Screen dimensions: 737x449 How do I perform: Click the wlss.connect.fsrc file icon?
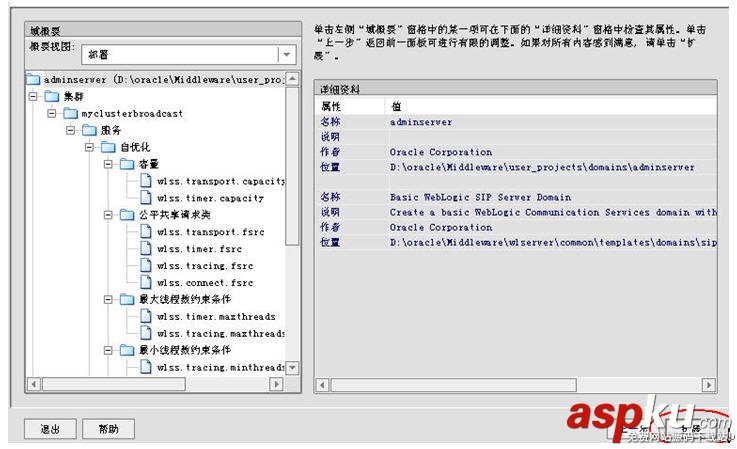click(x=146, y=282)
